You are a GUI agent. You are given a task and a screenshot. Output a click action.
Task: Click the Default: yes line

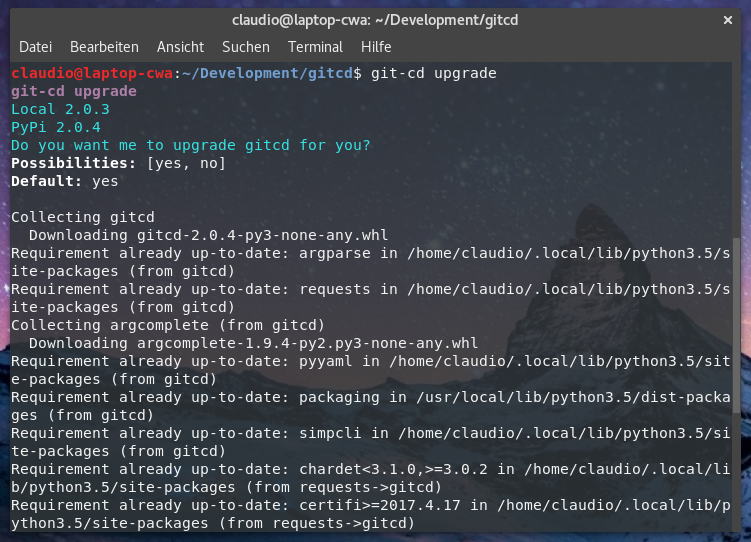[x=65, y=181]
